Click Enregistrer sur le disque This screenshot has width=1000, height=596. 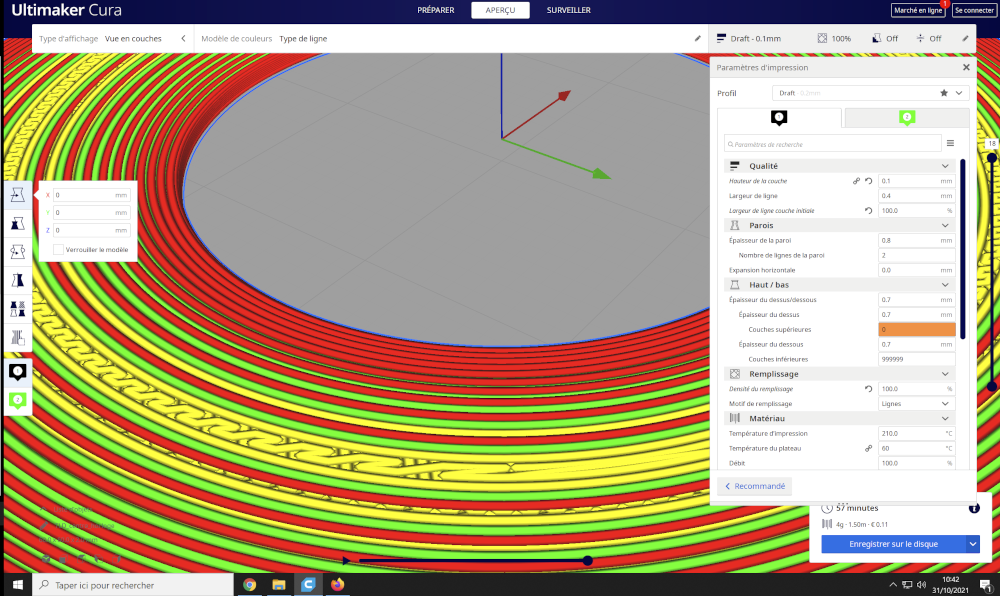pyautogui.click(x=893, y=544)
